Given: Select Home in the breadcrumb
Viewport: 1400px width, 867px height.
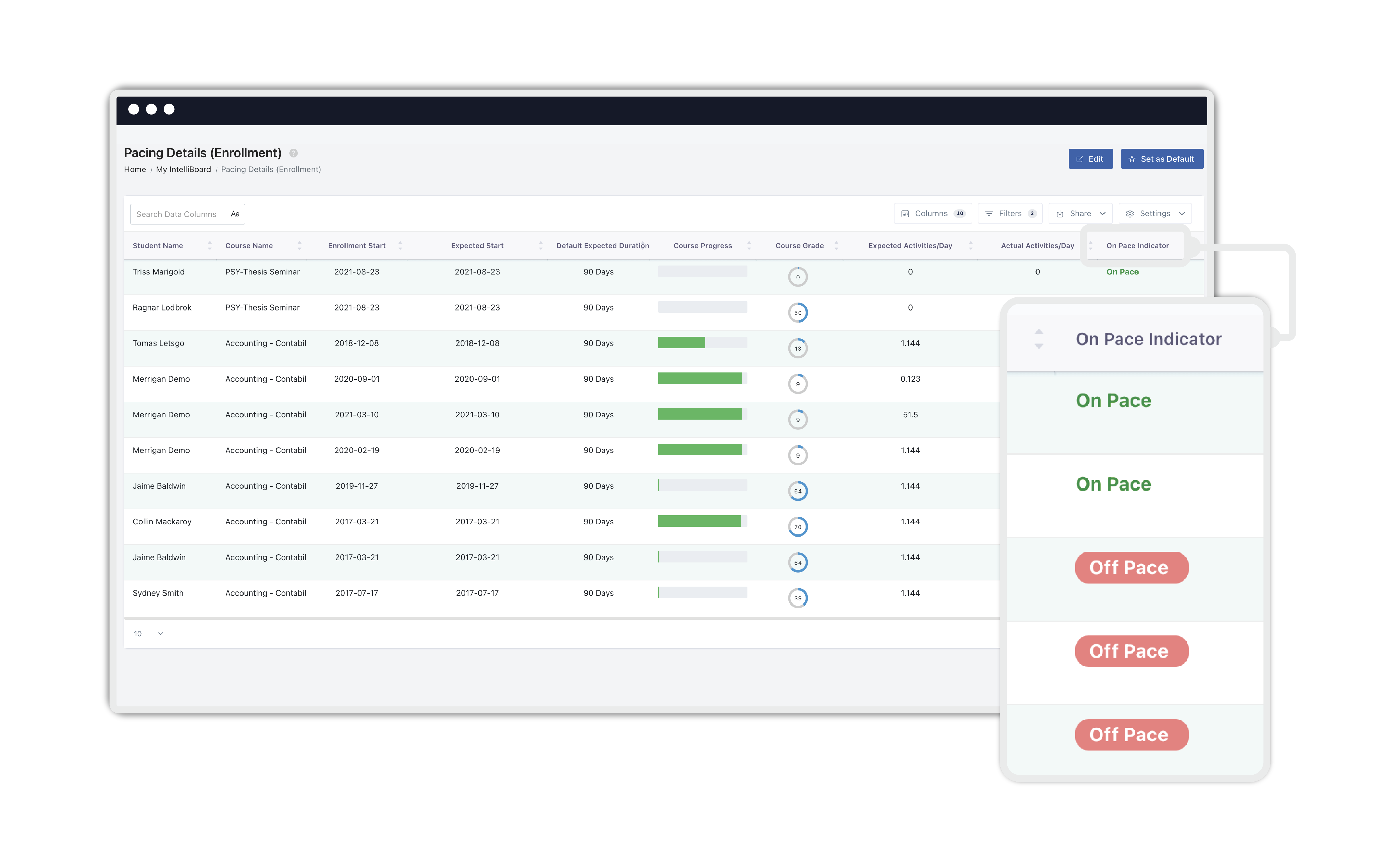Looking at the screenshot, I should point(135,169).
